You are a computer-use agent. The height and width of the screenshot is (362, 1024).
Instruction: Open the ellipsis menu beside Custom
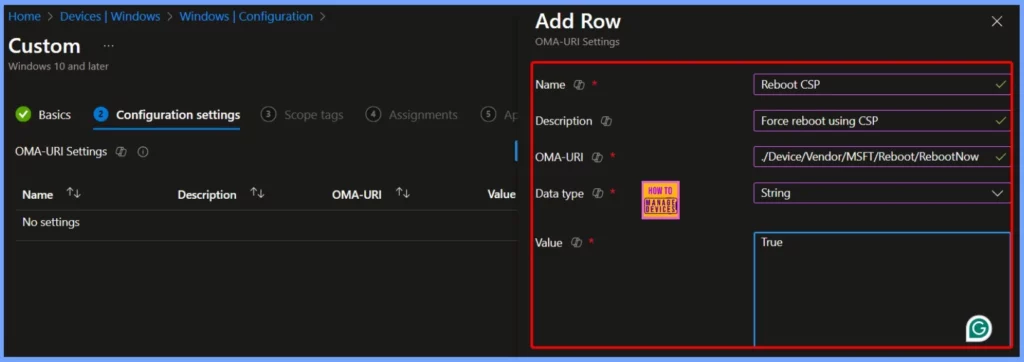pos(108,46)
